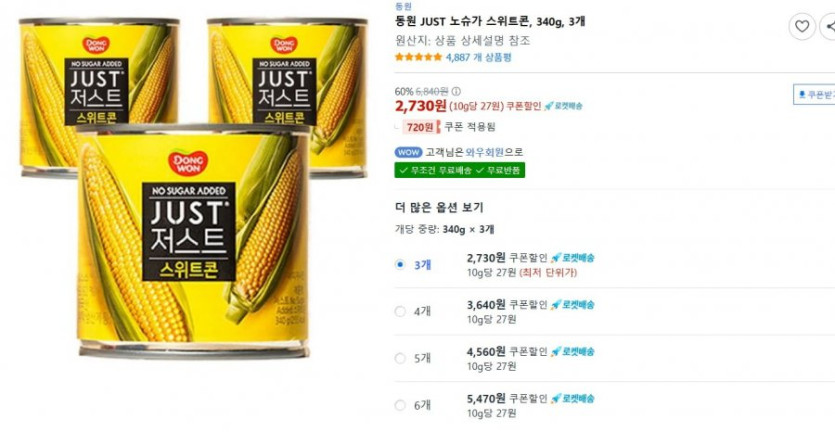Select the 3개 quantity radio option
835x432 pixels.
point(400,265)
